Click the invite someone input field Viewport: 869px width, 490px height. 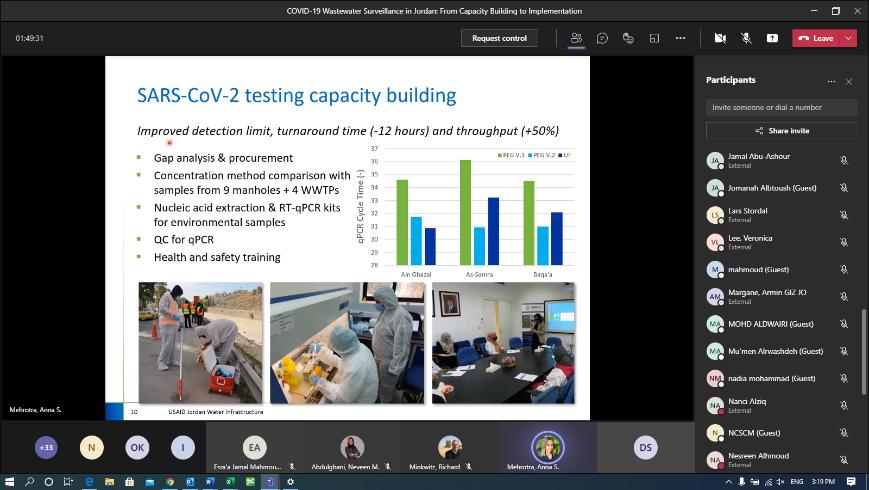781,107
